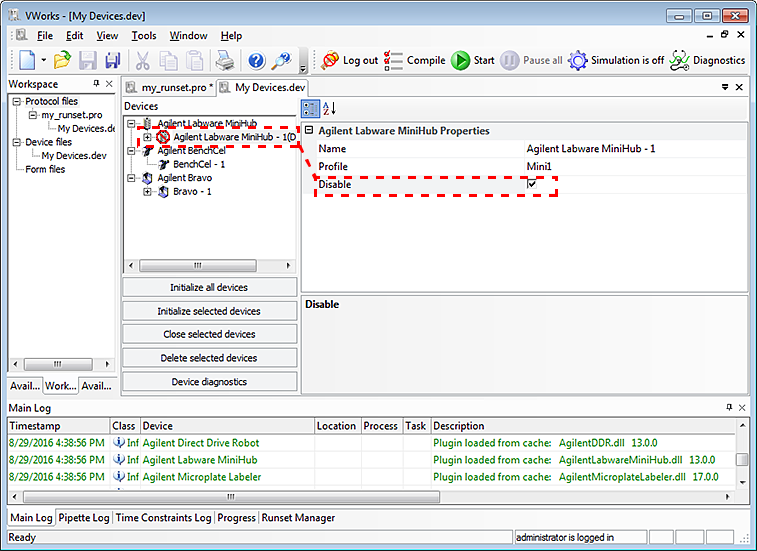This screenshot has width=757, height=551.
Task: Open the Tools menu
Action: click(x=144, y=36)
